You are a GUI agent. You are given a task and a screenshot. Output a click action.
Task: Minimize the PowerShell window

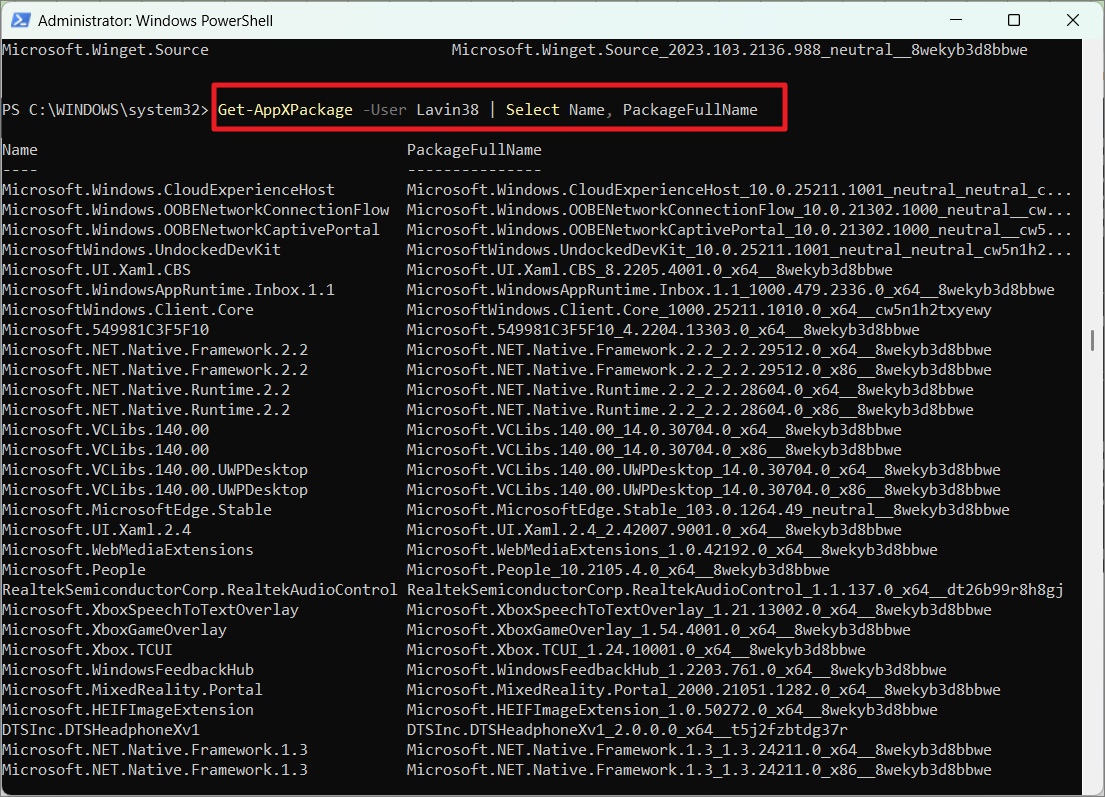click(956, 20)
